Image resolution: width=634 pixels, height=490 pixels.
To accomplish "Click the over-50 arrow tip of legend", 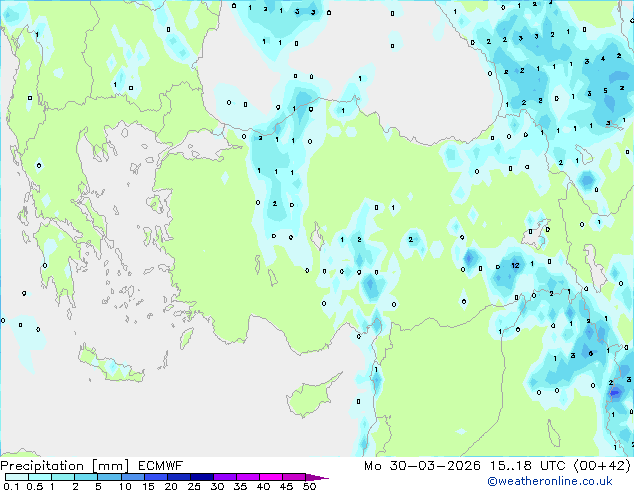I will (317, 478).
